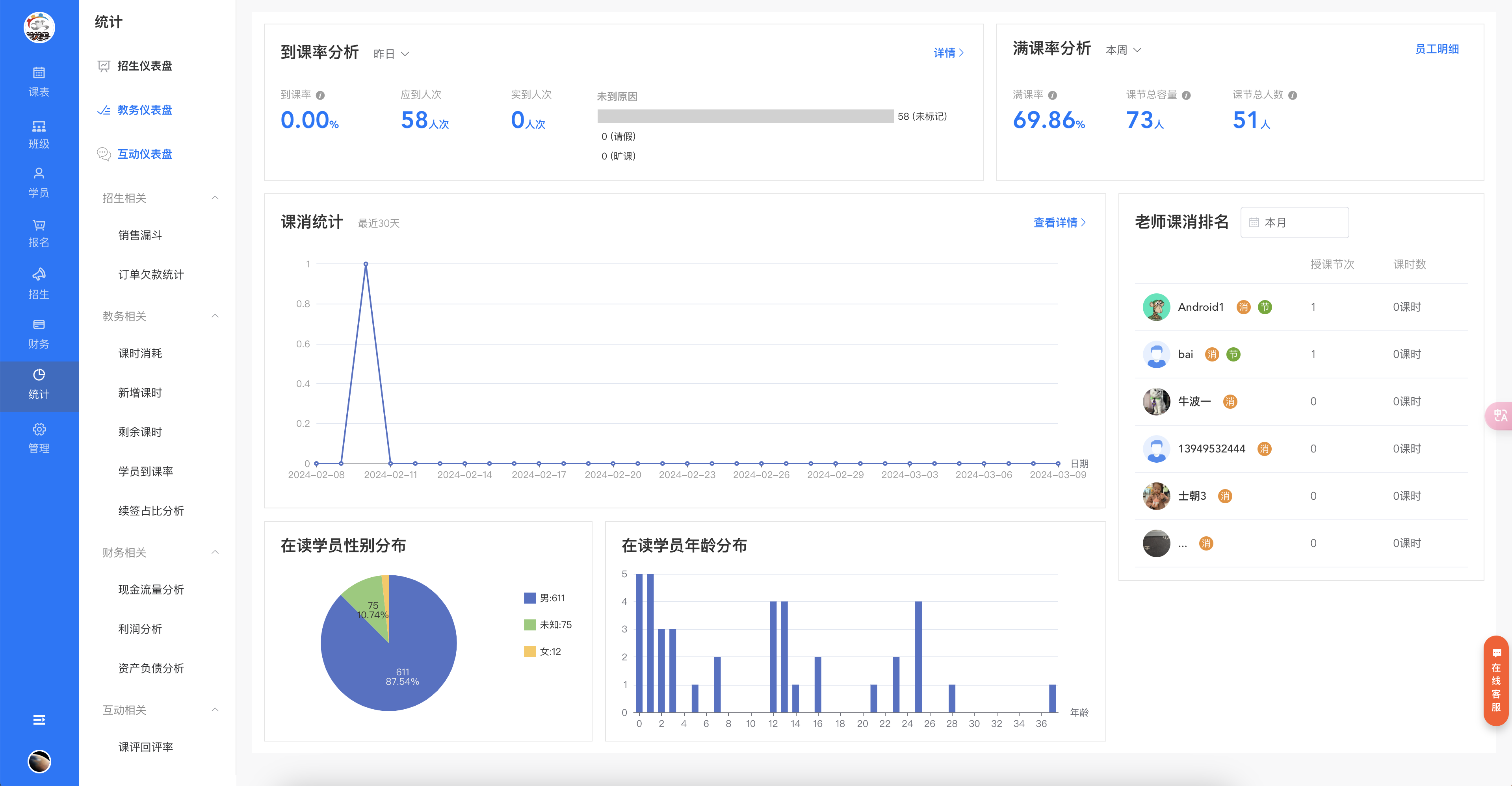1512x786 pixels.
Task: Click the 消 badge beside 13949532444
Action: coord(1264,449)
